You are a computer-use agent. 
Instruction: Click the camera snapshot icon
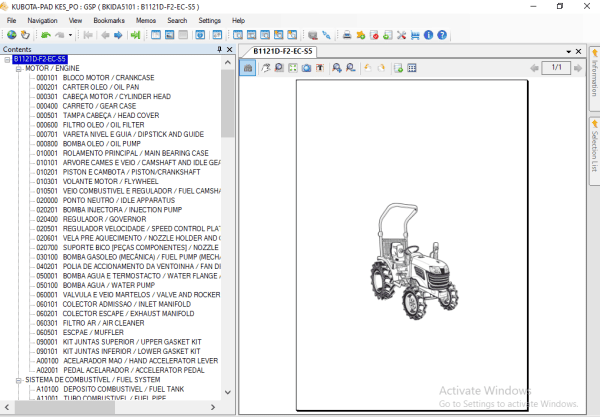[x=306, y=68]
